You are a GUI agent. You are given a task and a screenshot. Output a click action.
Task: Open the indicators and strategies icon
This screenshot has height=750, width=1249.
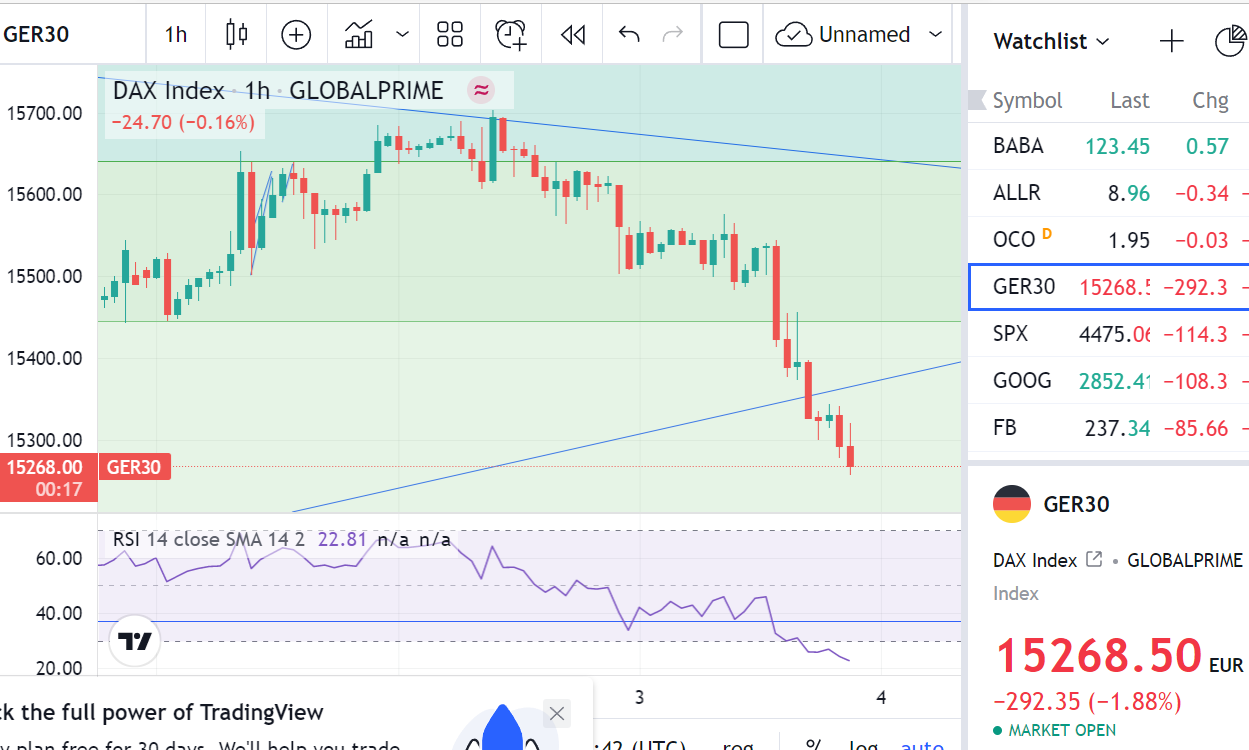pos(359,35)
